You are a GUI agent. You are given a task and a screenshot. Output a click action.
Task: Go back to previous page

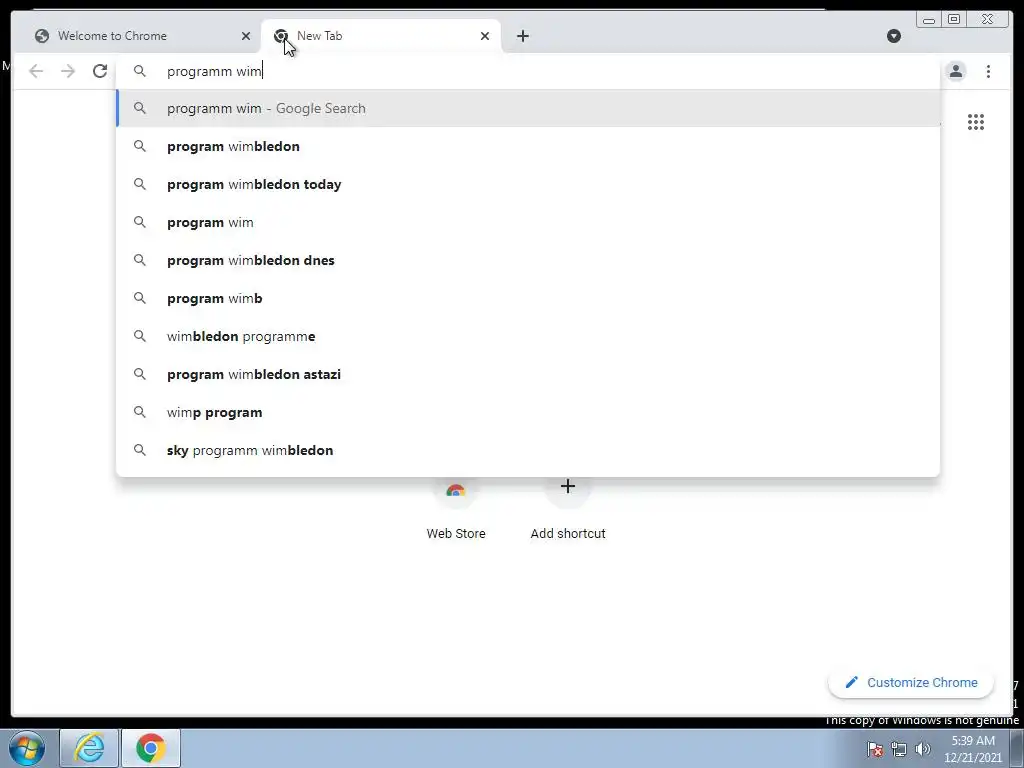(x=36, y=71)
